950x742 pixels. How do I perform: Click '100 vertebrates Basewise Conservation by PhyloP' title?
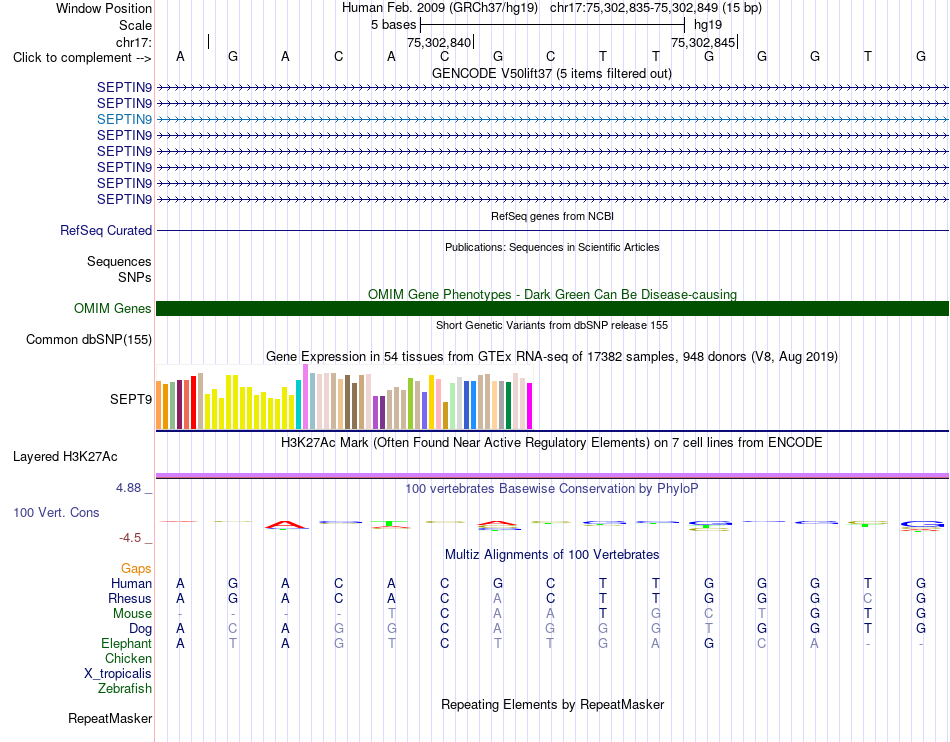[552, 488]
